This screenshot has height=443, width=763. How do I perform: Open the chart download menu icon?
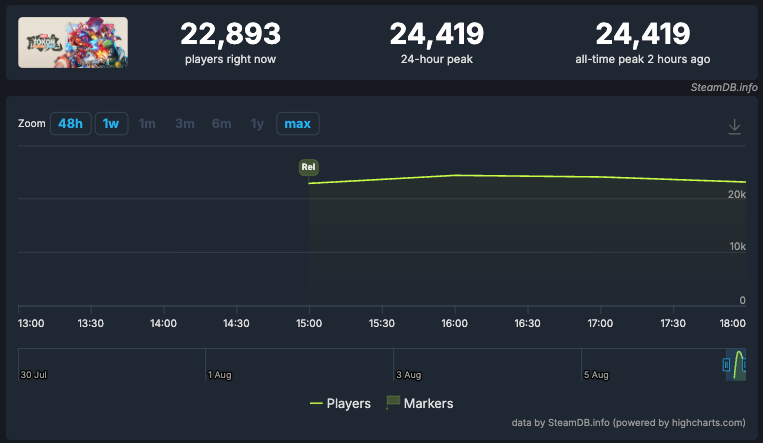click(734, 127)
